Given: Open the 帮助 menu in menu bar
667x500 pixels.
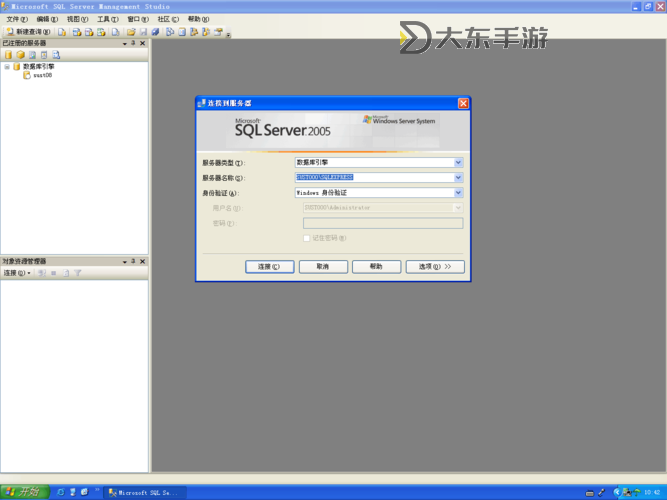Looking at the screenshot, I should 198,19.
